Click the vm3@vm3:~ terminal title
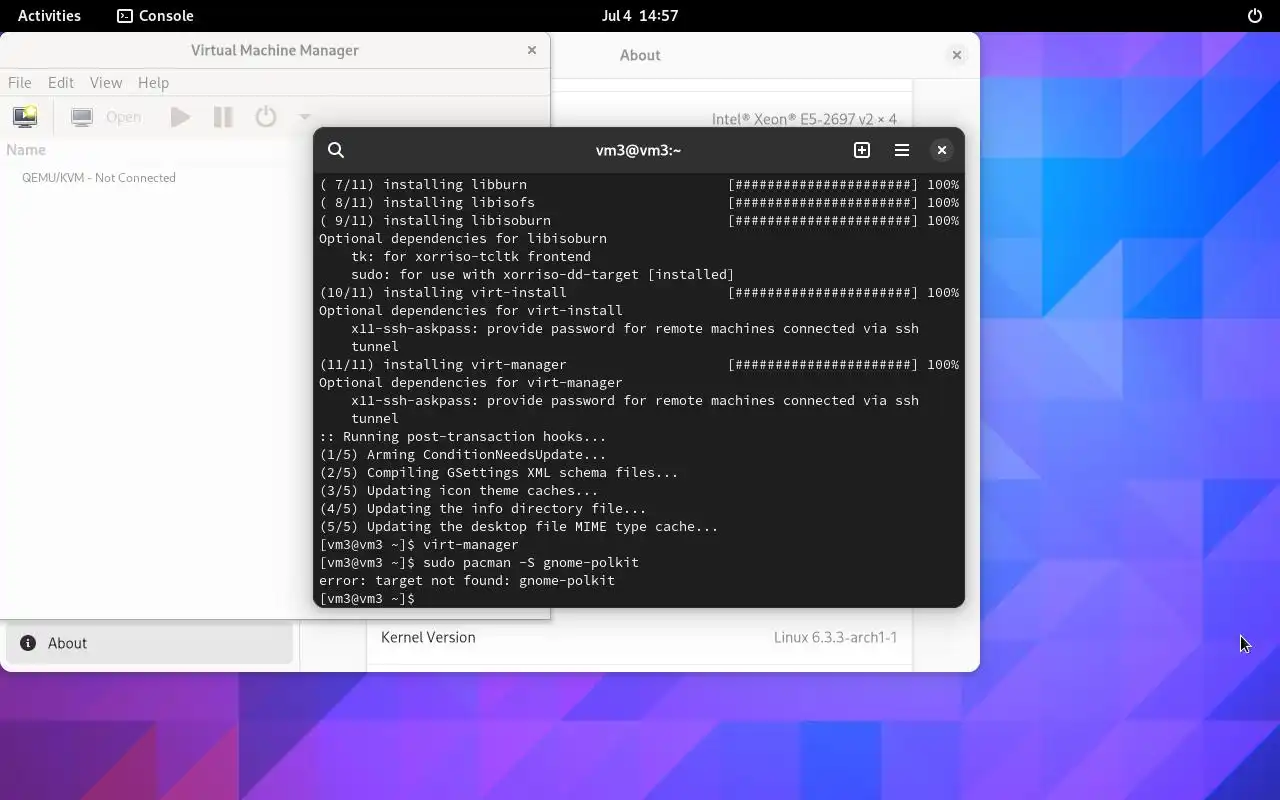This screenshot has height=800, width=1280. [638, 150]
